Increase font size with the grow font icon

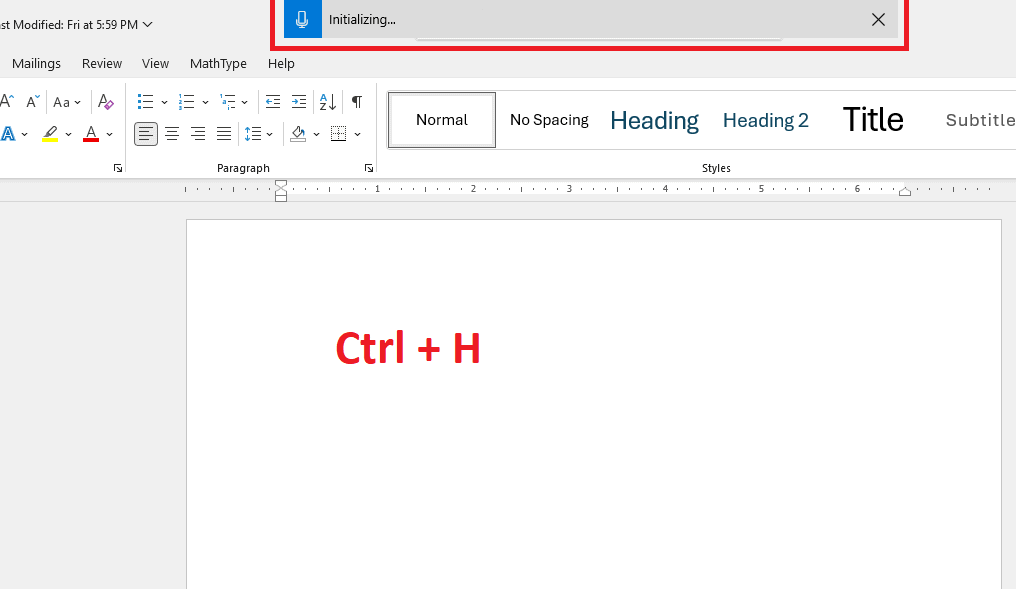(x=7, y=101)
